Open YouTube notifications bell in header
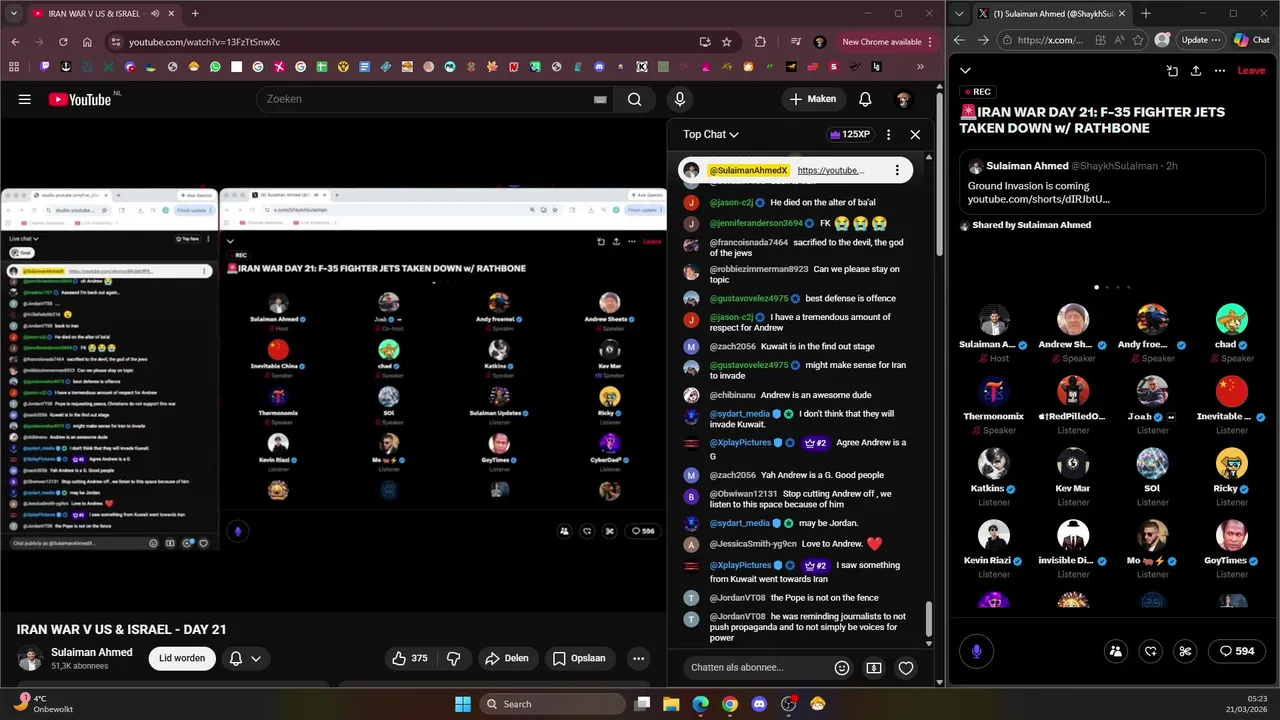The image size is (1280, 720). pos(865,99)
